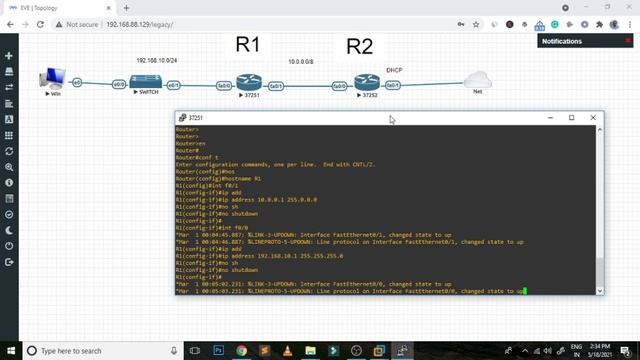Click the R2 text label
640x360 pixels.
[x=360, y=46]
